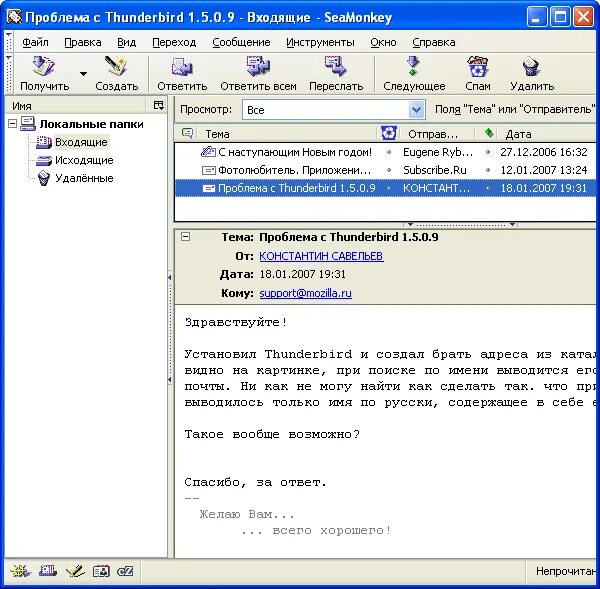Open message Фотолюбитель. Приложени...
This screenshot has height=589, width=600.
[x=294, y=170]
